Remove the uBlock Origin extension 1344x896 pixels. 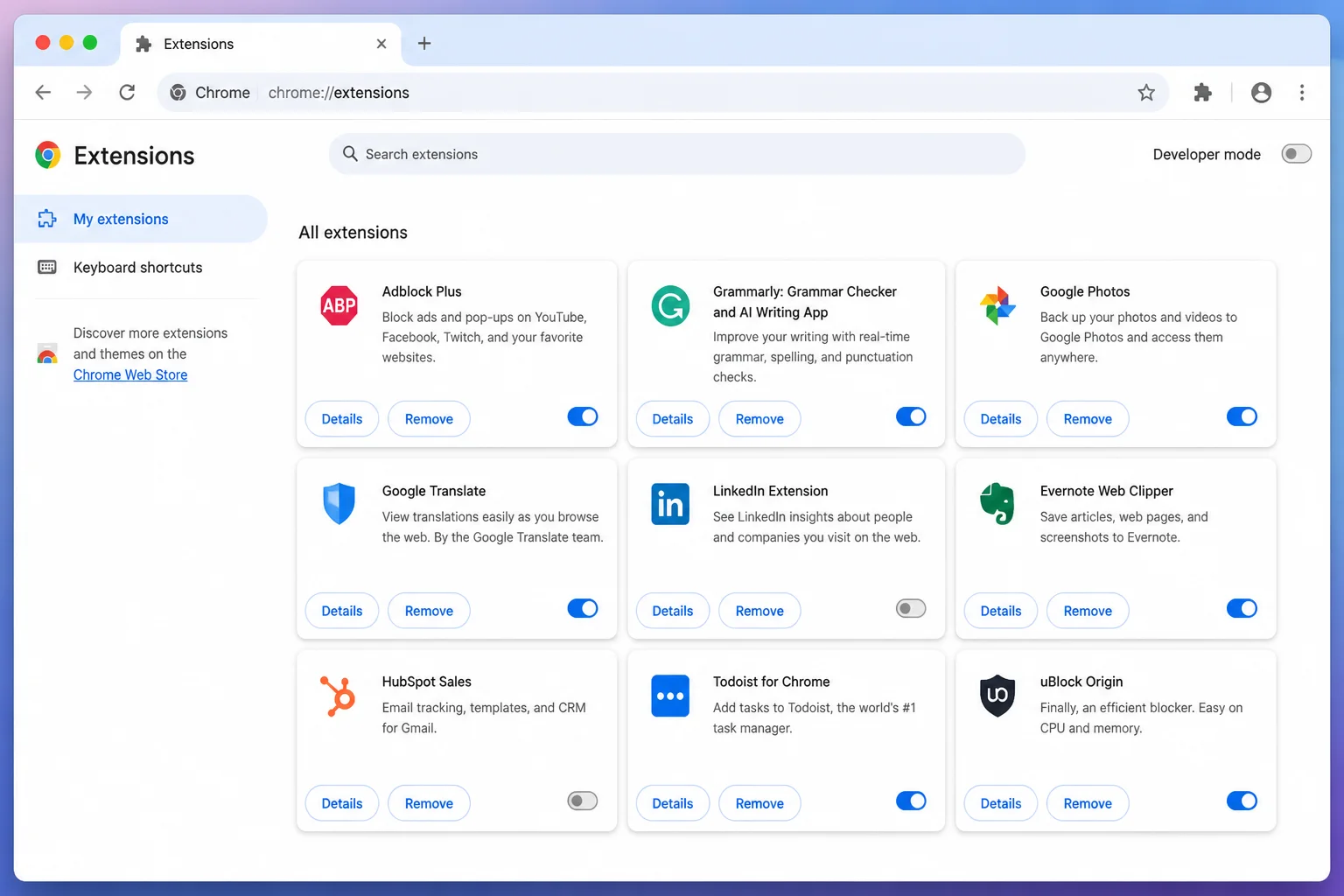[1088, 803]
